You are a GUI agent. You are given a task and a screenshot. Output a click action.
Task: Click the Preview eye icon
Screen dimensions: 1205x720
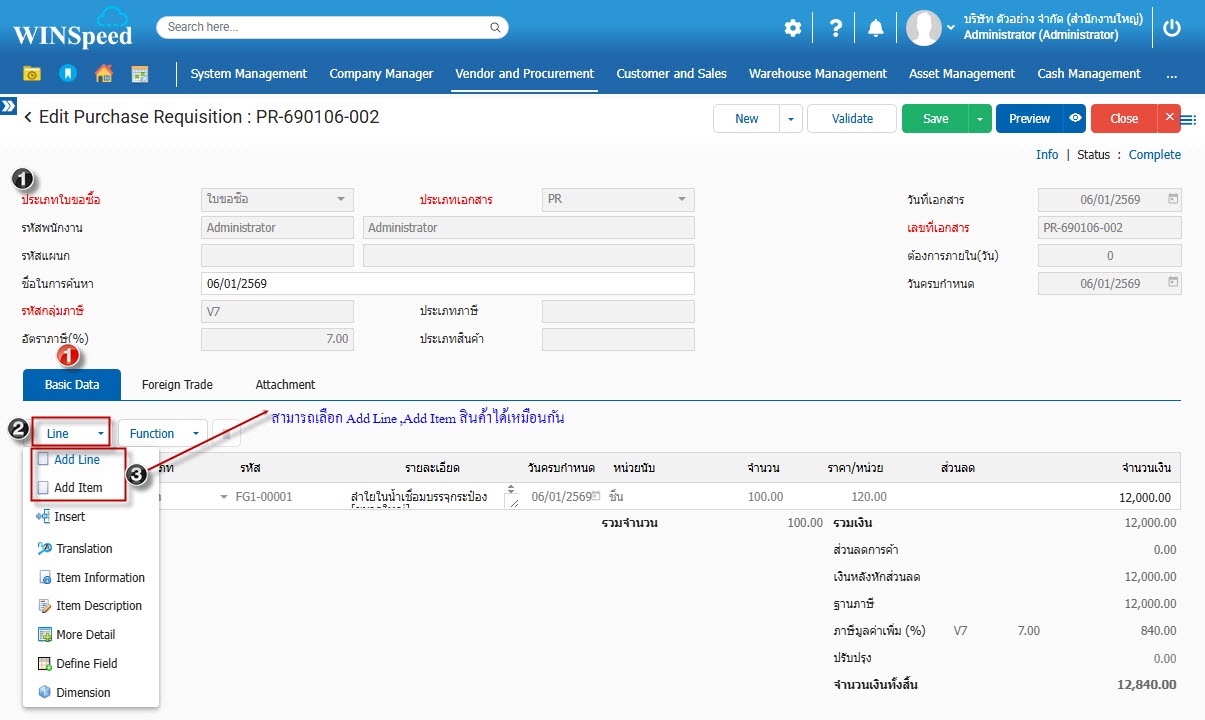(1075, 118)
